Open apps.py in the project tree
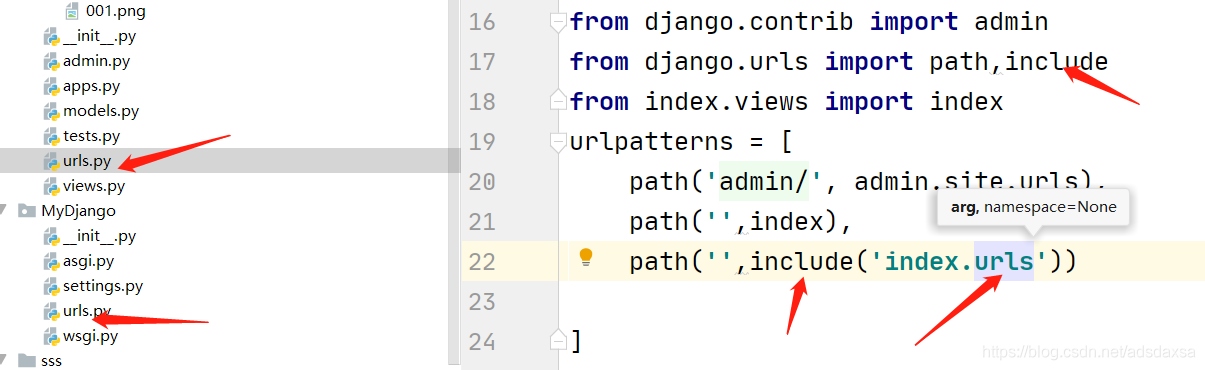This screenshot has height=370, width=1205. click(x=91, y=86)
